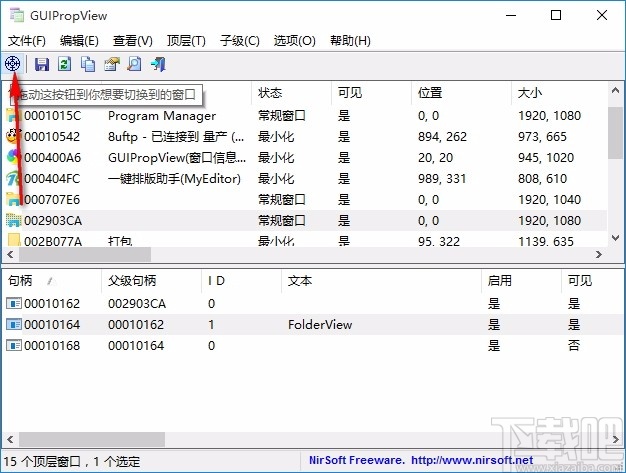Click the icon of the 000400A6 row
Screen dimensions: 626x473
tap(14, 158)
